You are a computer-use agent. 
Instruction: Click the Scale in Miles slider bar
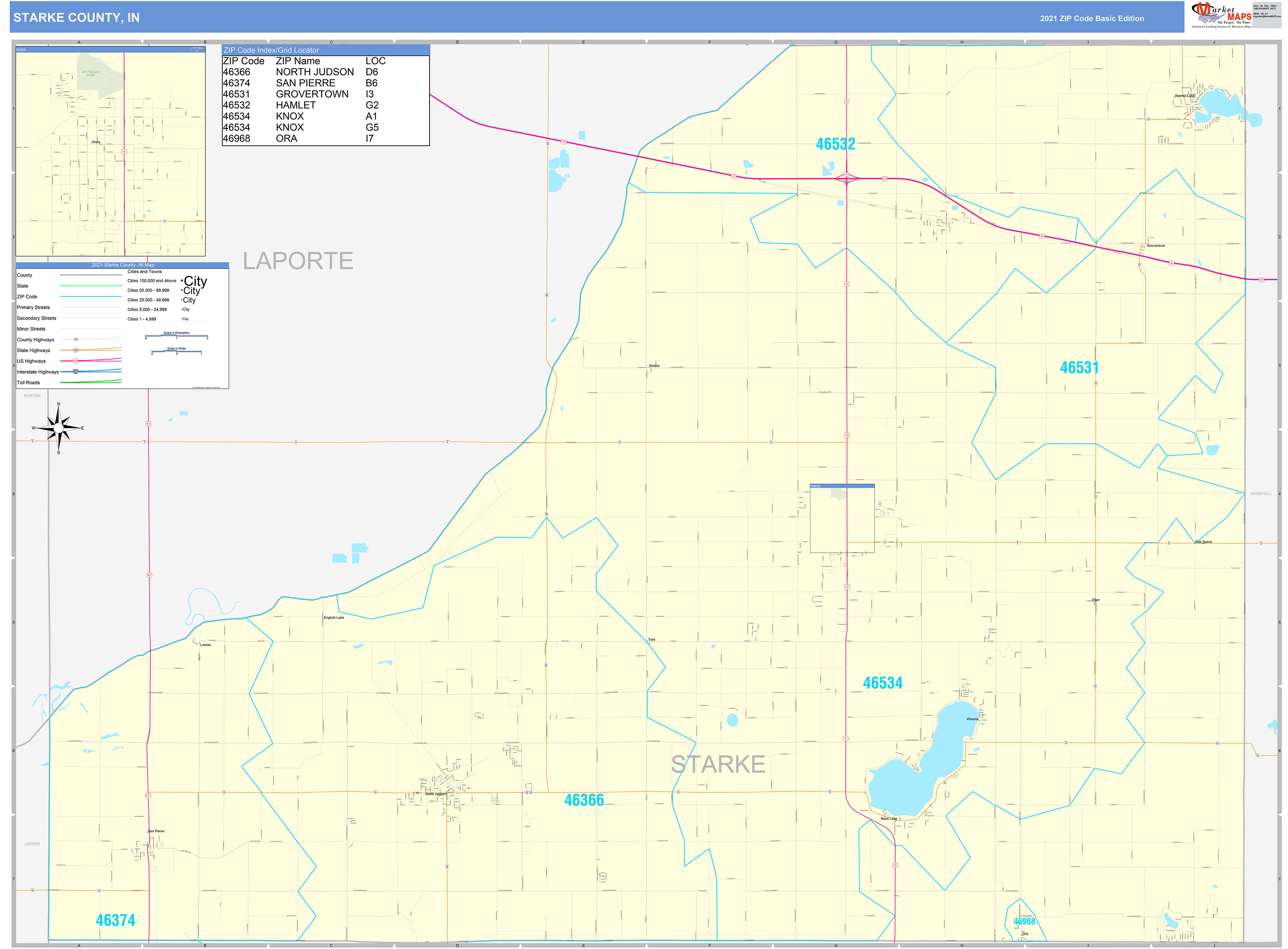(x=177, y=351)
